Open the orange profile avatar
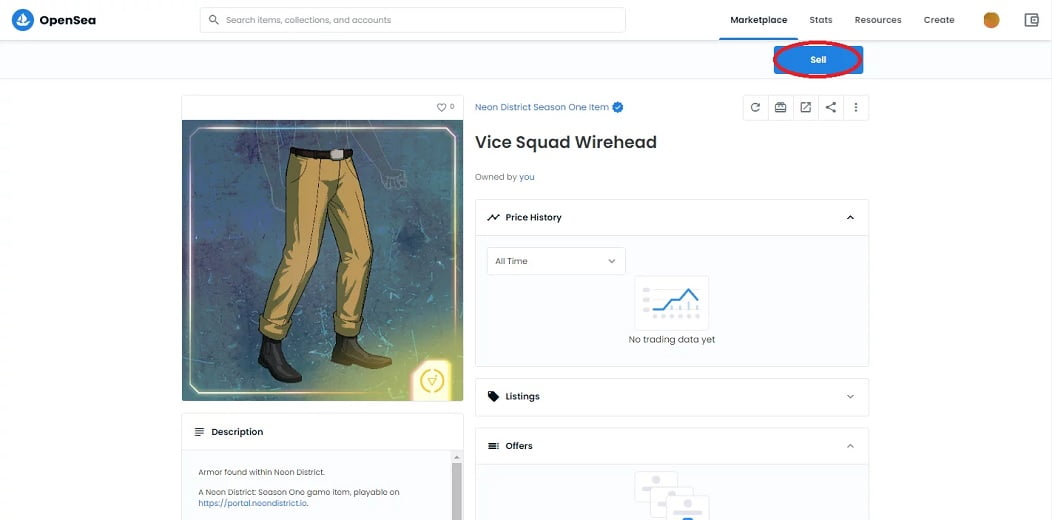Viewport: 1052px width, 520px height. (x=991, y=20)
